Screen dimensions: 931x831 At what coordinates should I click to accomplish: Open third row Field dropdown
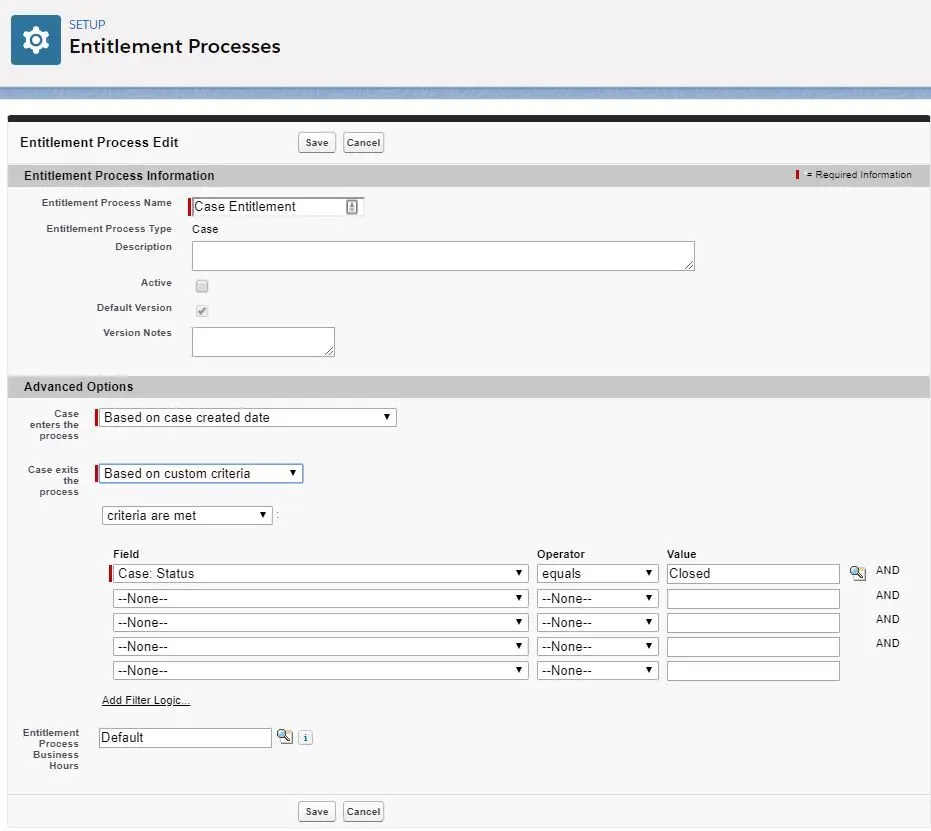(x=321, y=623)
